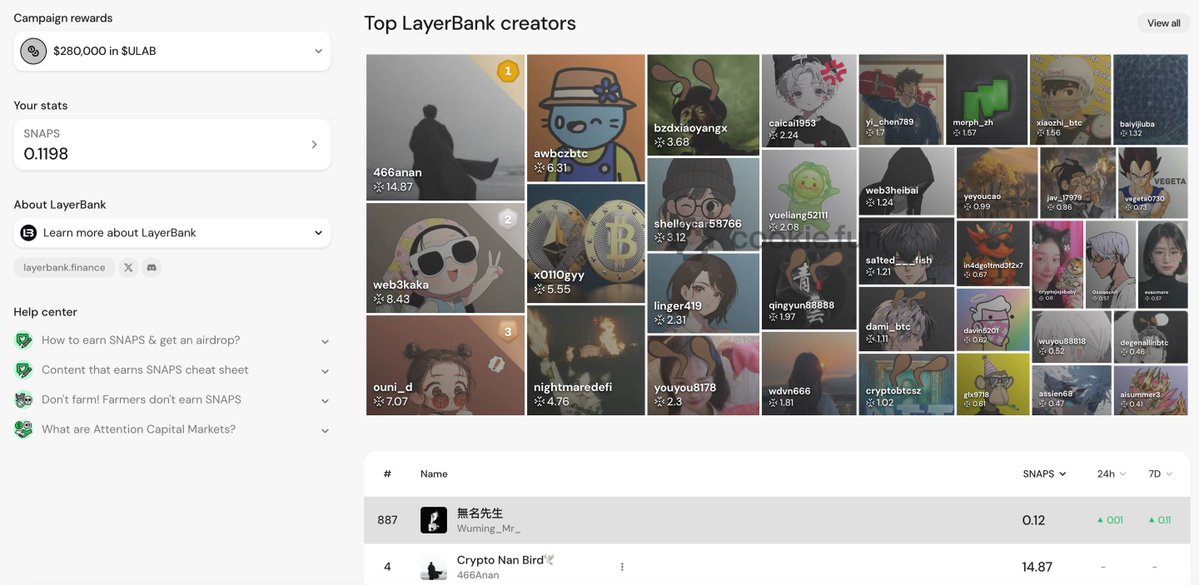Click the icon beside 'Attention Capital Markets'

pos(24,430)
